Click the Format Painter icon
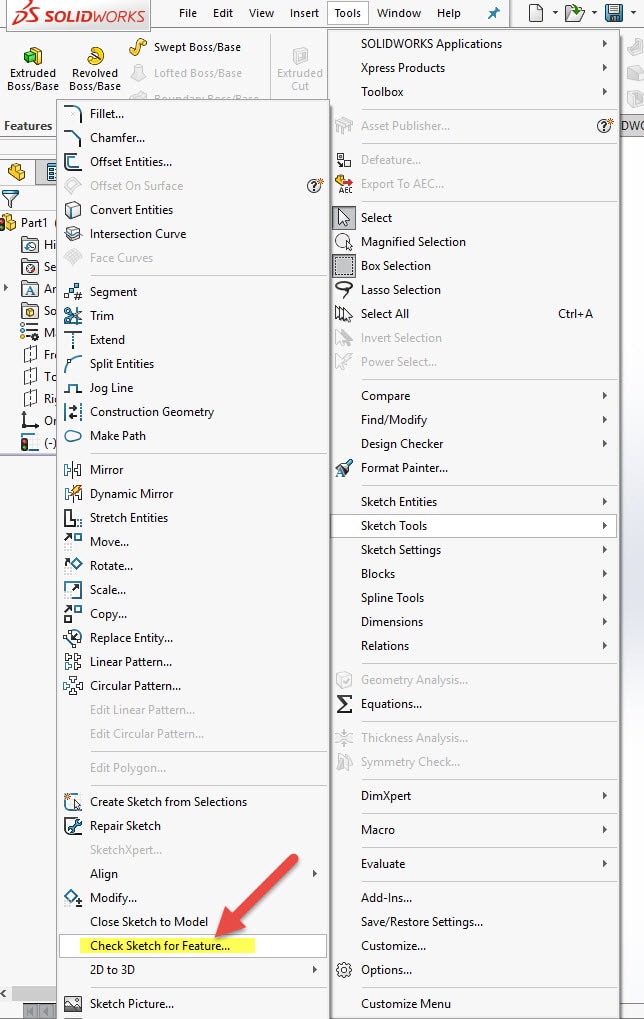The width and height of the screenshot is (644, 1019). (344, 468)
